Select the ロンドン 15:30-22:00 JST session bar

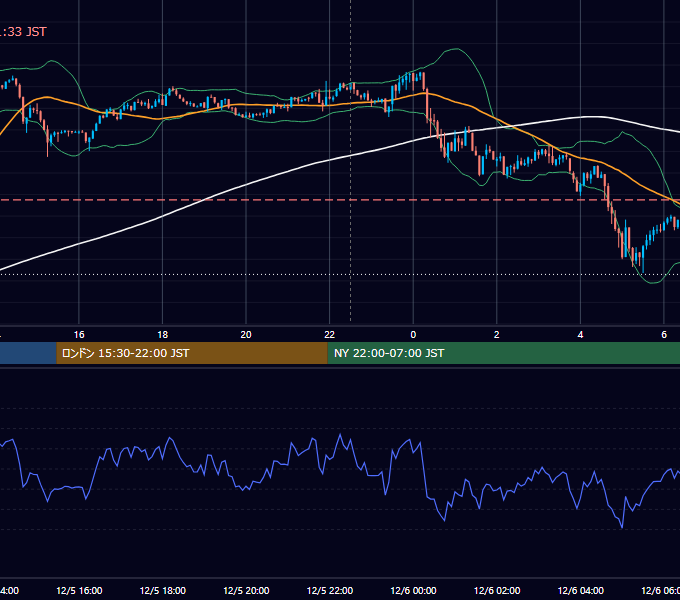click(192, 353)
